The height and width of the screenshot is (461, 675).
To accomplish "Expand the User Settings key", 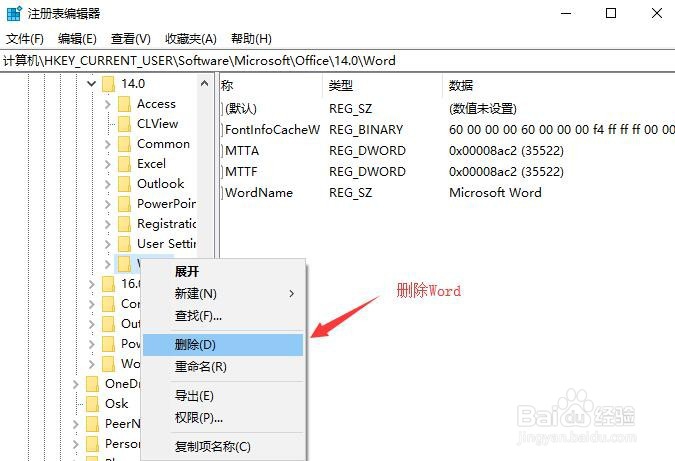I will (x=108, y=244).
